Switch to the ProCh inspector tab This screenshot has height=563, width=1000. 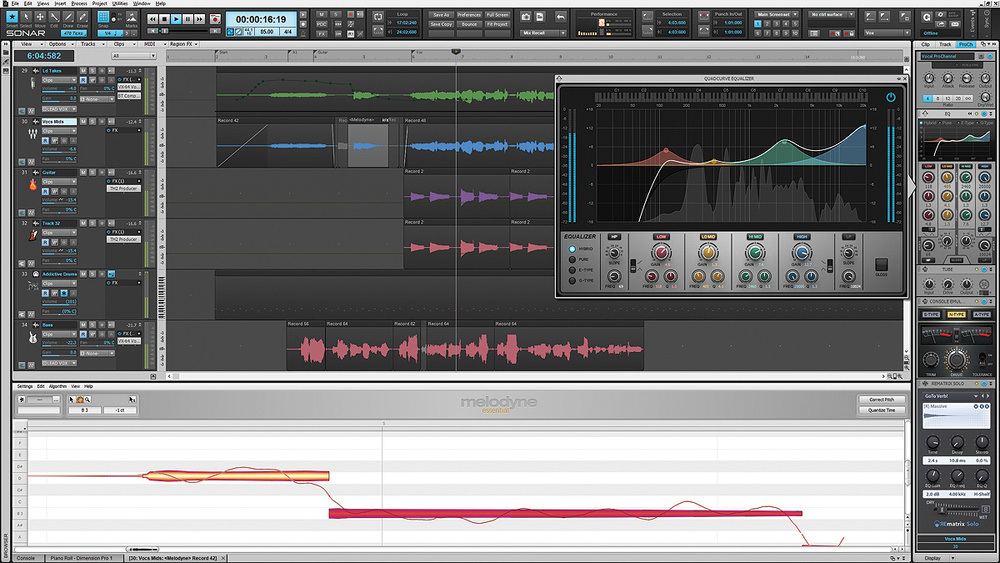(966, 45)
